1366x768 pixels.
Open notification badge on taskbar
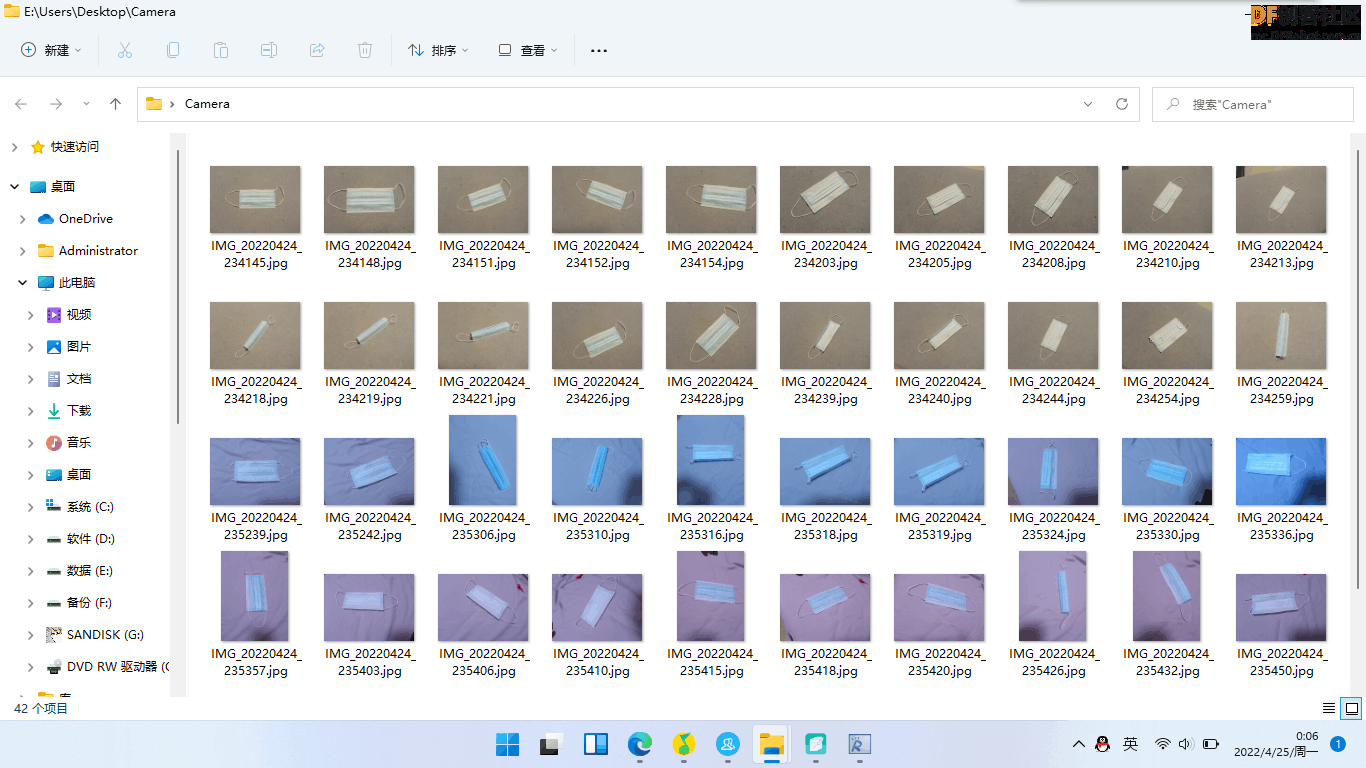point(1338,744)
